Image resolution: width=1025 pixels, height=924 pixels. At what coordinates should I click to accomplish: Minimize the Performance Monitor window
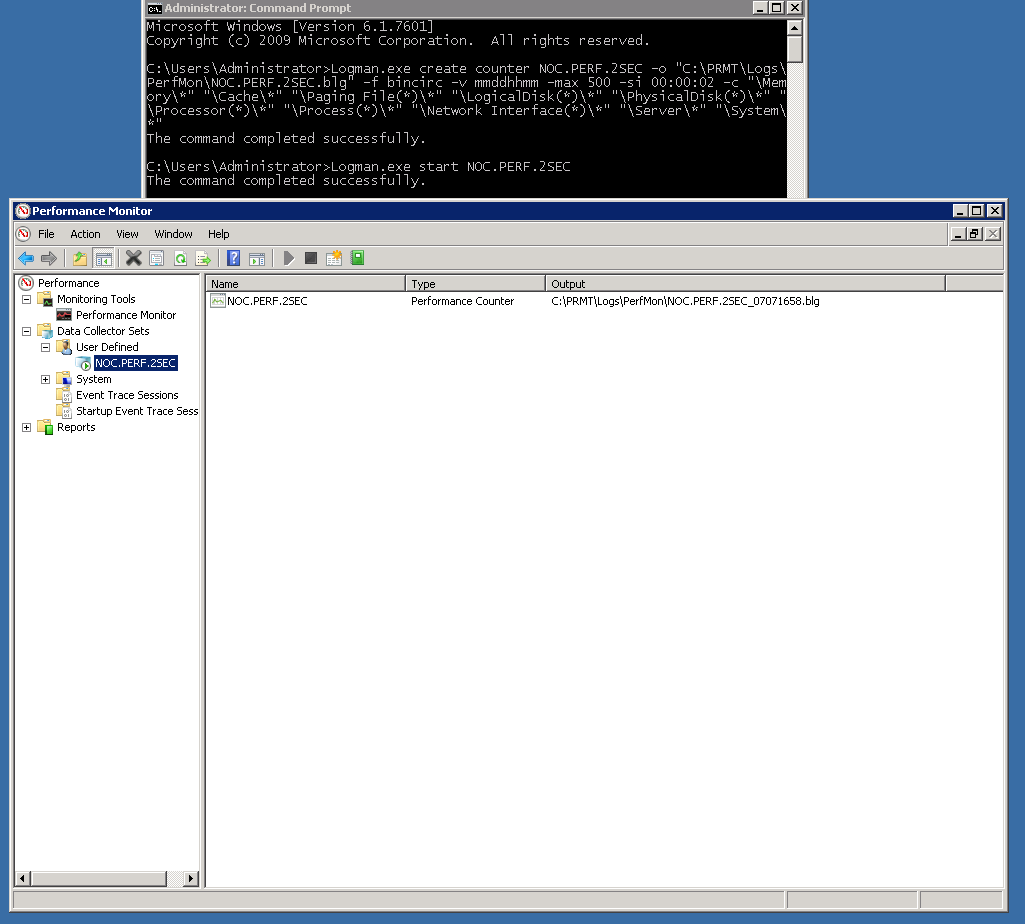point(960,211)
